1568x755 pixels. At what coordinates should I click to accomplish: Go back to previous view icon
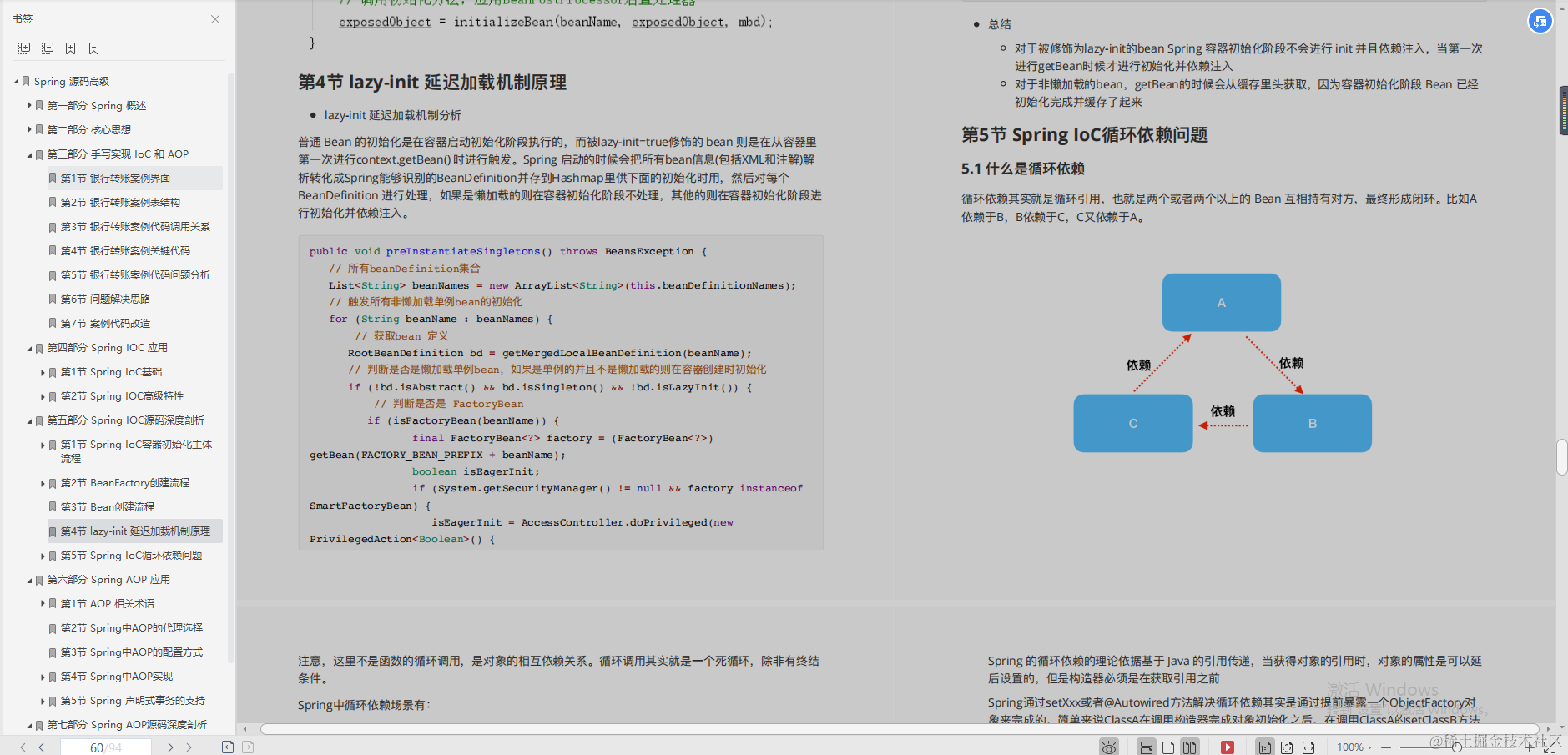(228, 747)
